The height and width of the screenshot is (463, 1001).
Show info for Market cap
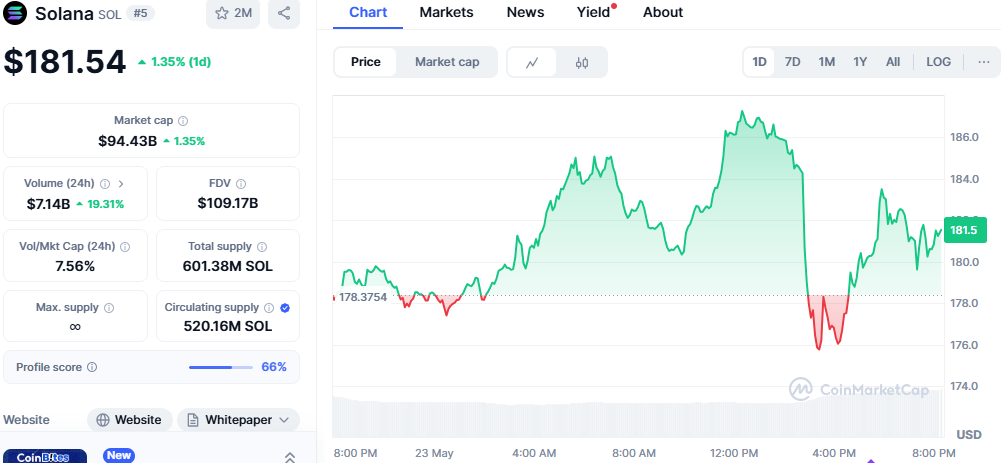[x=183, y=120]
